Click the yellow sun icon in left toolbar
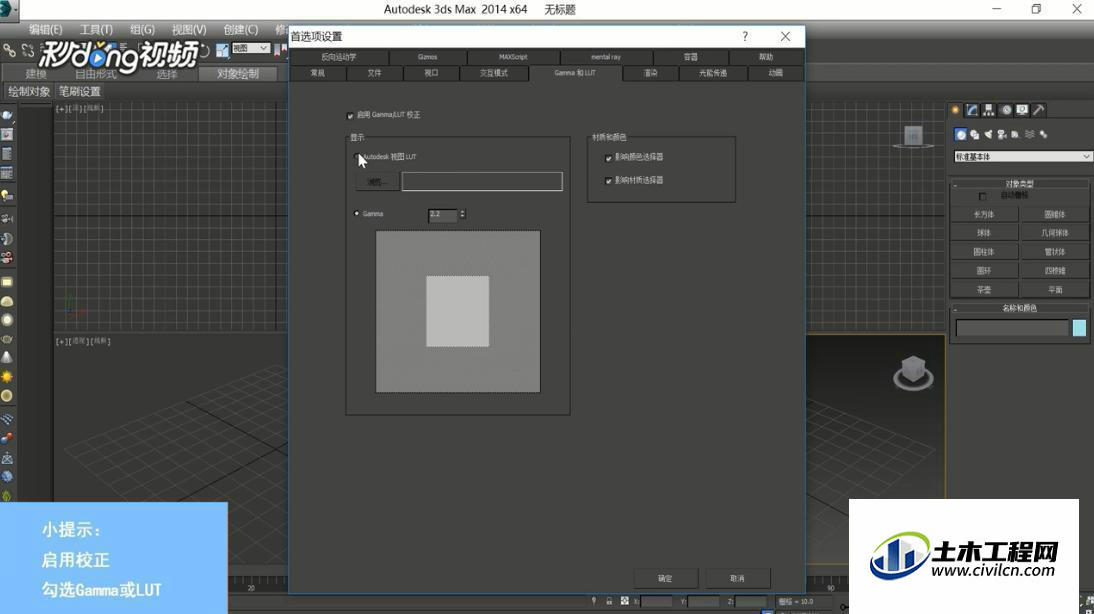The width and height of the screenshot is (1094, 614). coord(7,377)
